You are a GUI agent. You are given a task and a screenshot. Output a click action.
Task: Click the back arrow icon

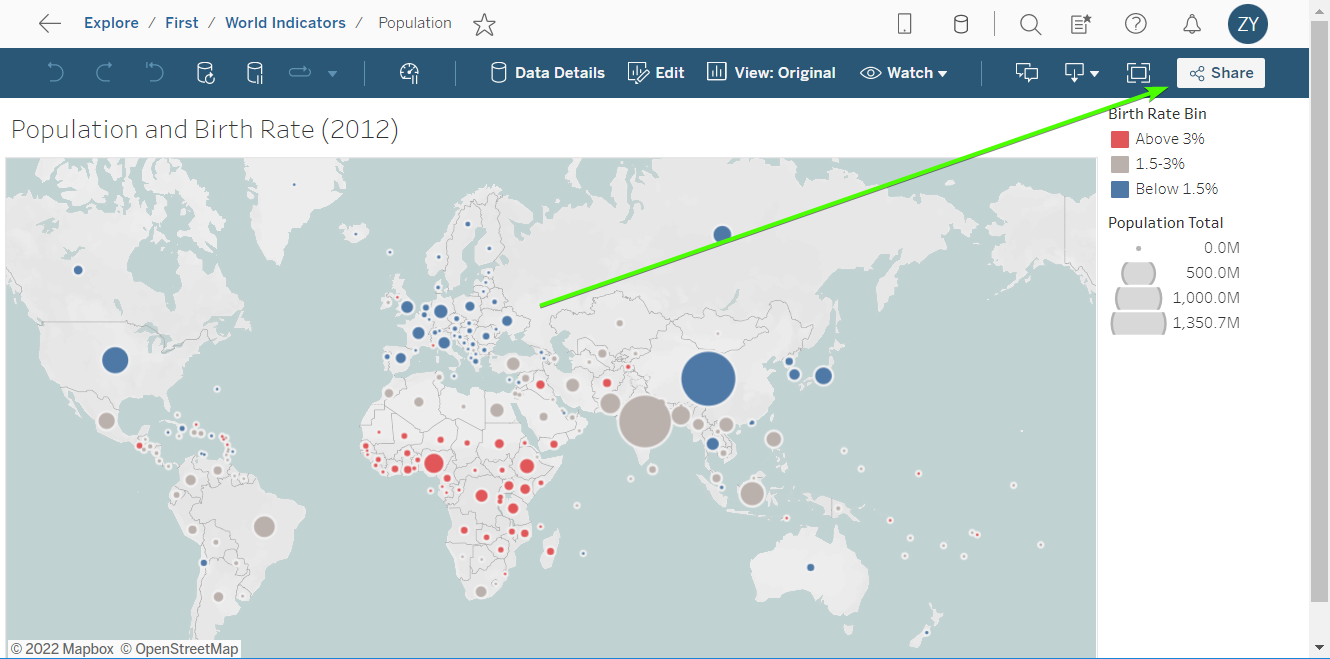[49, 24]
